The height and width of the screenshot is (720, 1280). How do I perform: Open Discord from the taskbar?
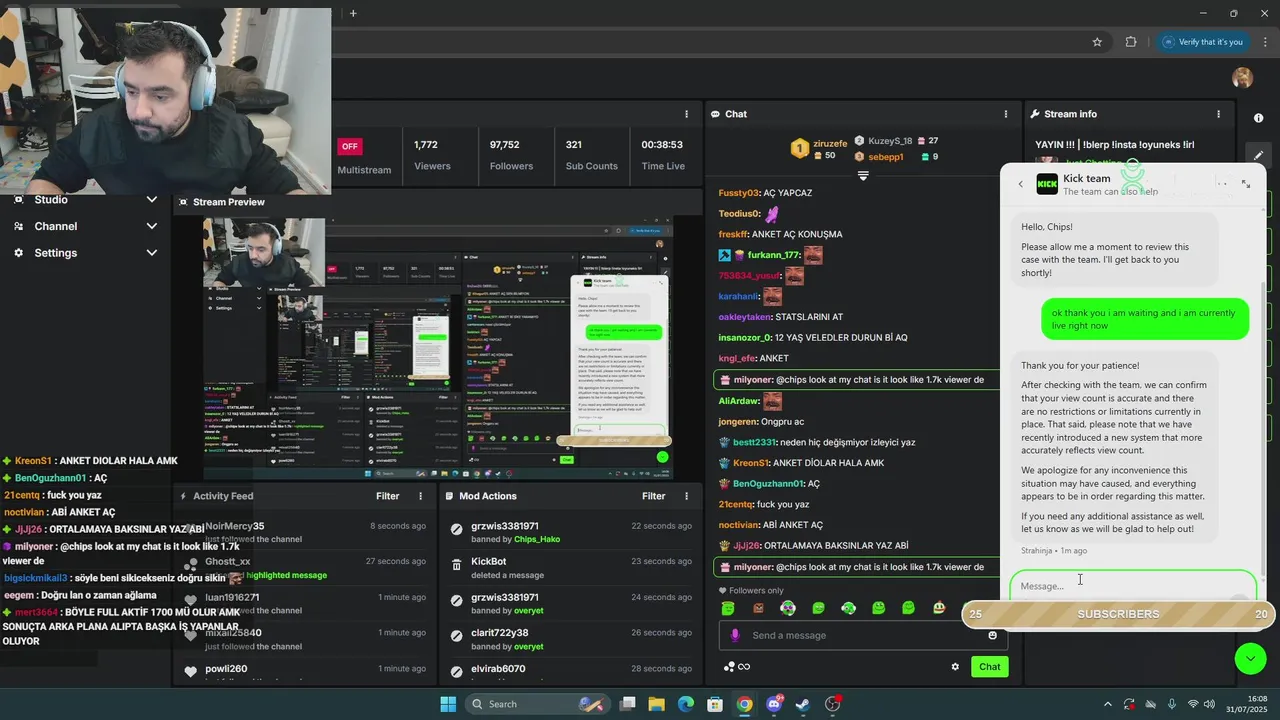774,704
